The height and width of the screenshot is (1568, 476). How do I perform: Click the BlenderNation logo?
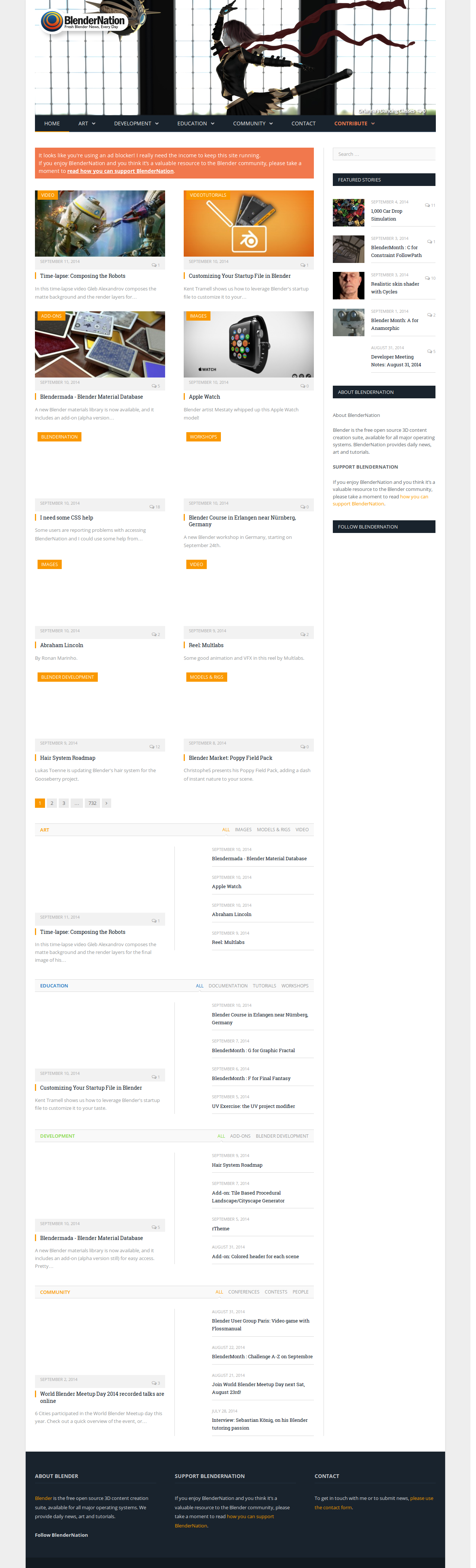[84, 23]
